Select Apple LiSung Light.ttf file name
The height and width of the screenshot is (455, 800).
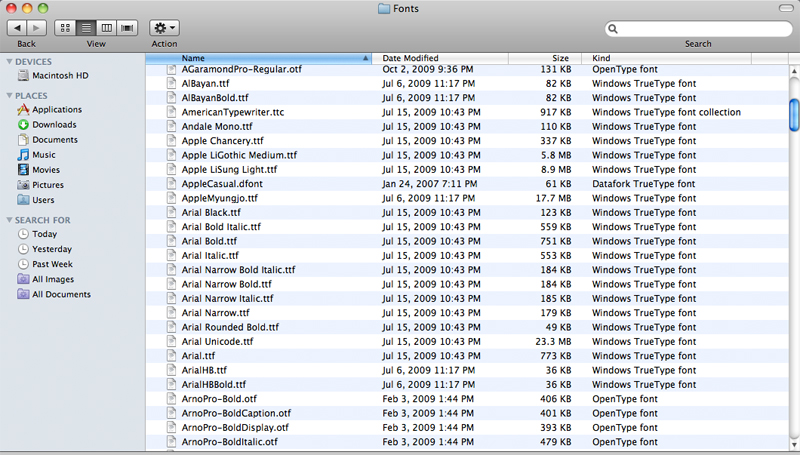pos(231,169)
